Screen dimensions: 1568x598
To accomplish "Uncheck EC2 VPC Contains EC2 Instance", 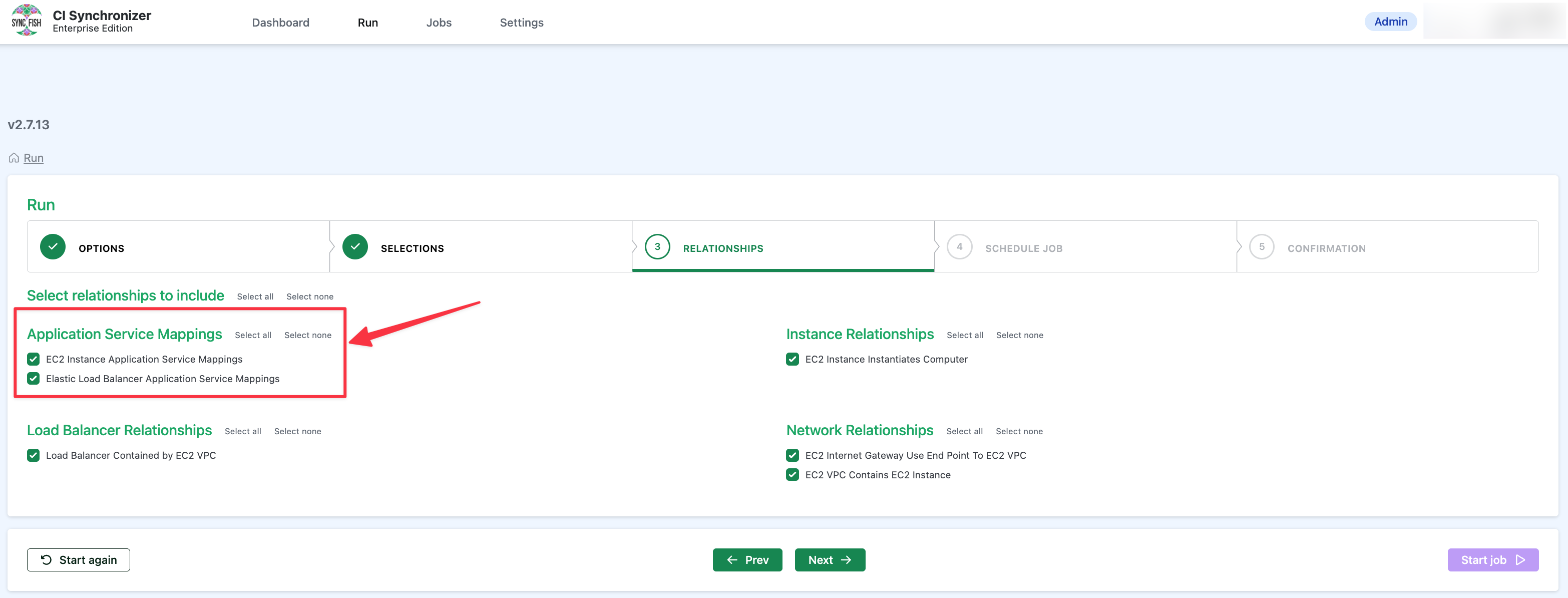I will 793,475.
